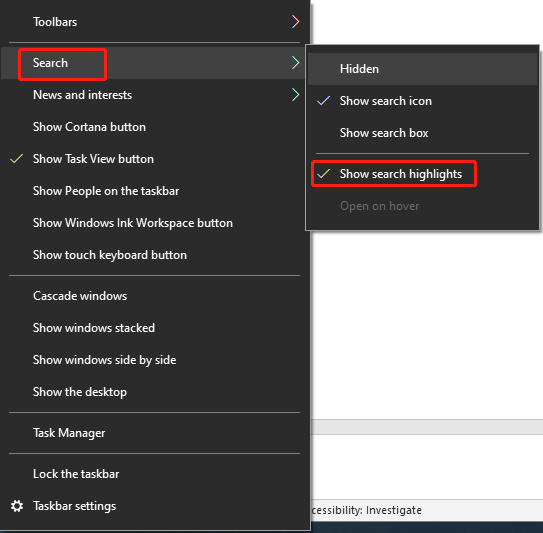Choose Cascade windows
Image resolution: width=543 pixels, height=533 pixels.
[154, 296]
